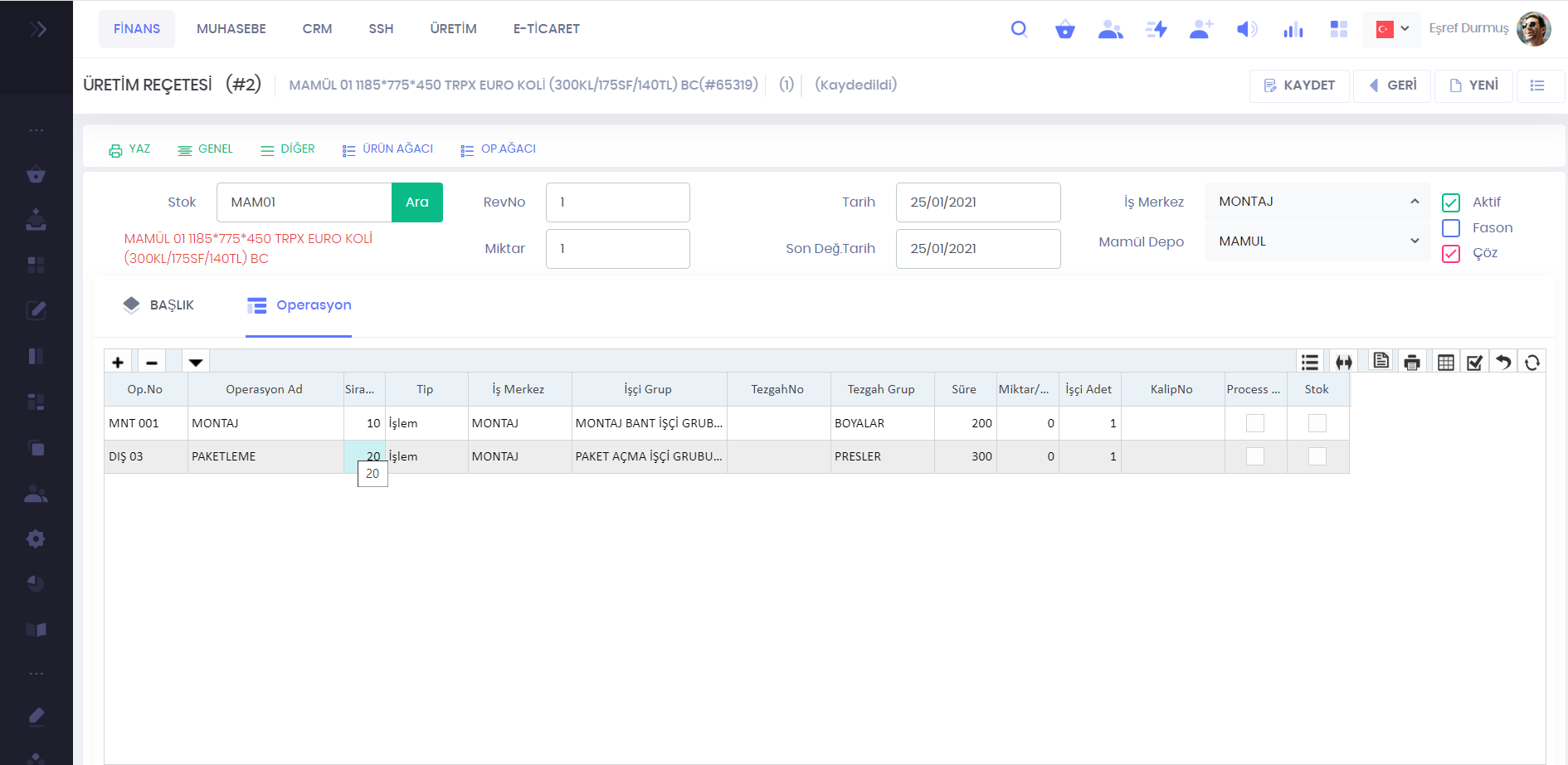The image size is (1568, 765).
Task: Enable the Fason checkbox
Action: point(1451,228)
